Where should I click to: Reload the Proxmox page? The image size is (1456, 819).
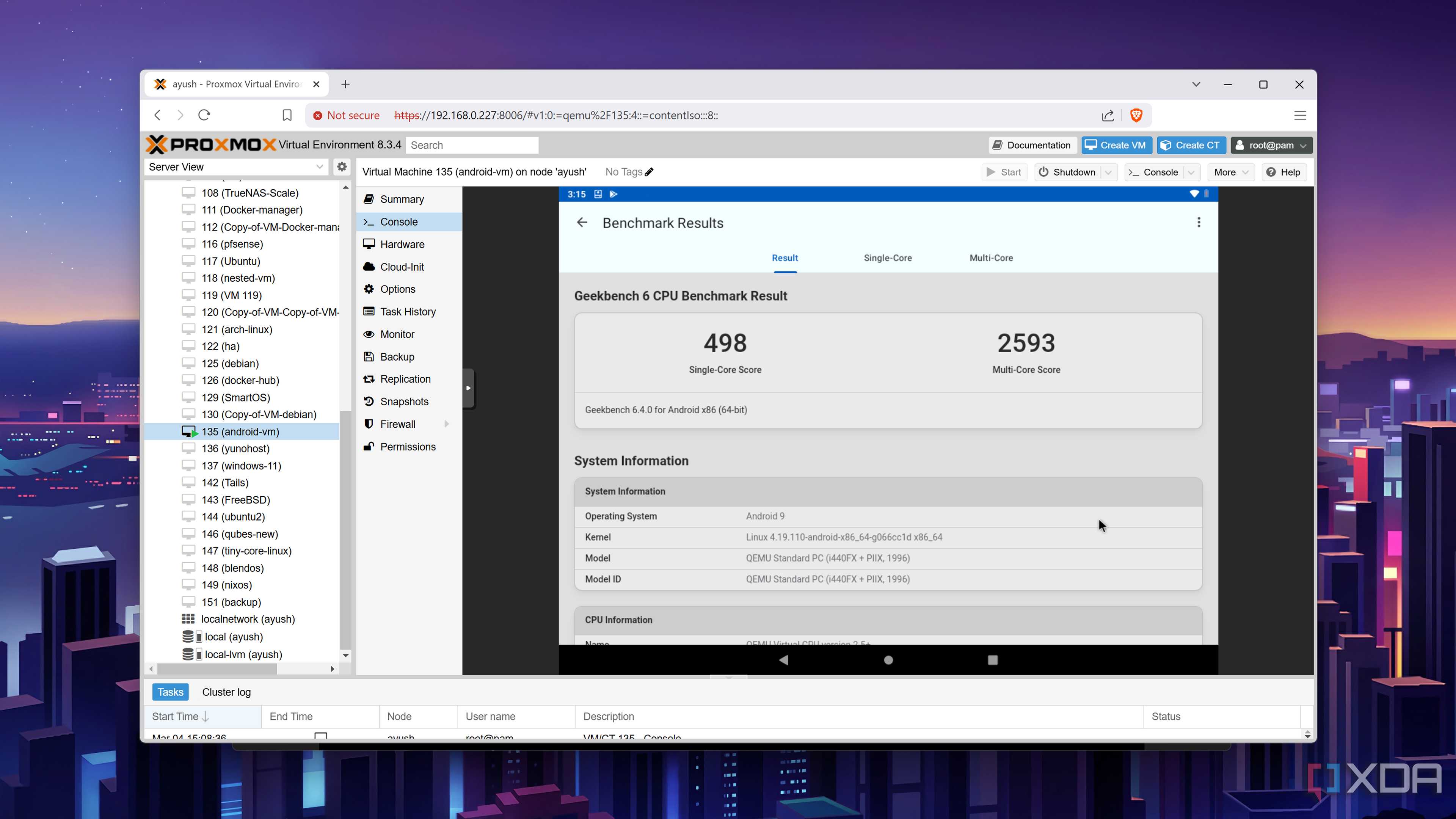click(x=204, y=115)
